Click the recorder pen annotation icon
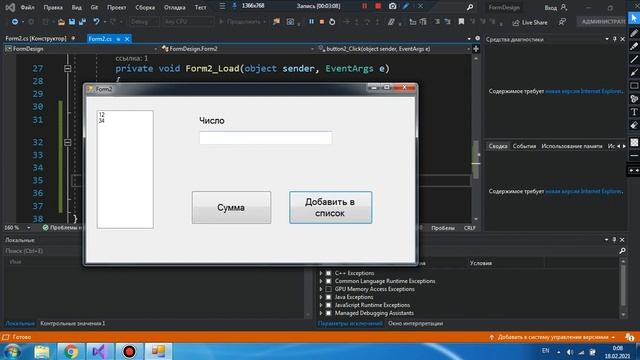Screen dimensions: 640x360 [x=406, y=6]
